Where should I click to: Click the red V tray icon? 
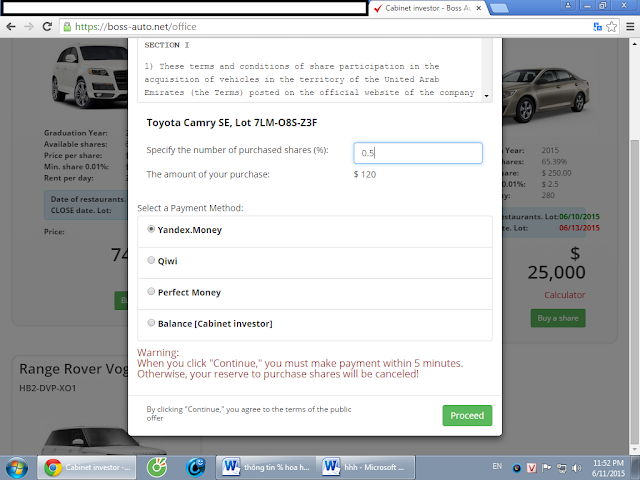(x=531, y=468)
